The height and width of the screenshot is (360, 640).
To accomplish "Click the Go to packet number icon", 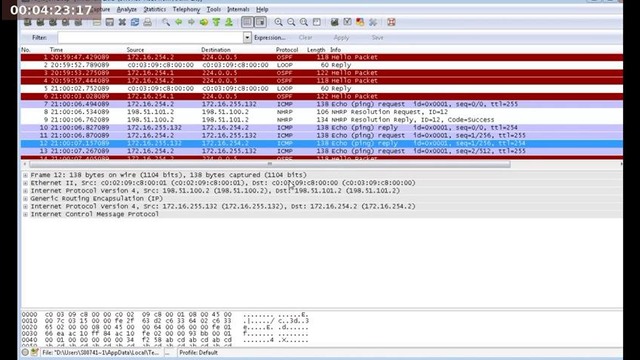I will (x=204, y=22).
